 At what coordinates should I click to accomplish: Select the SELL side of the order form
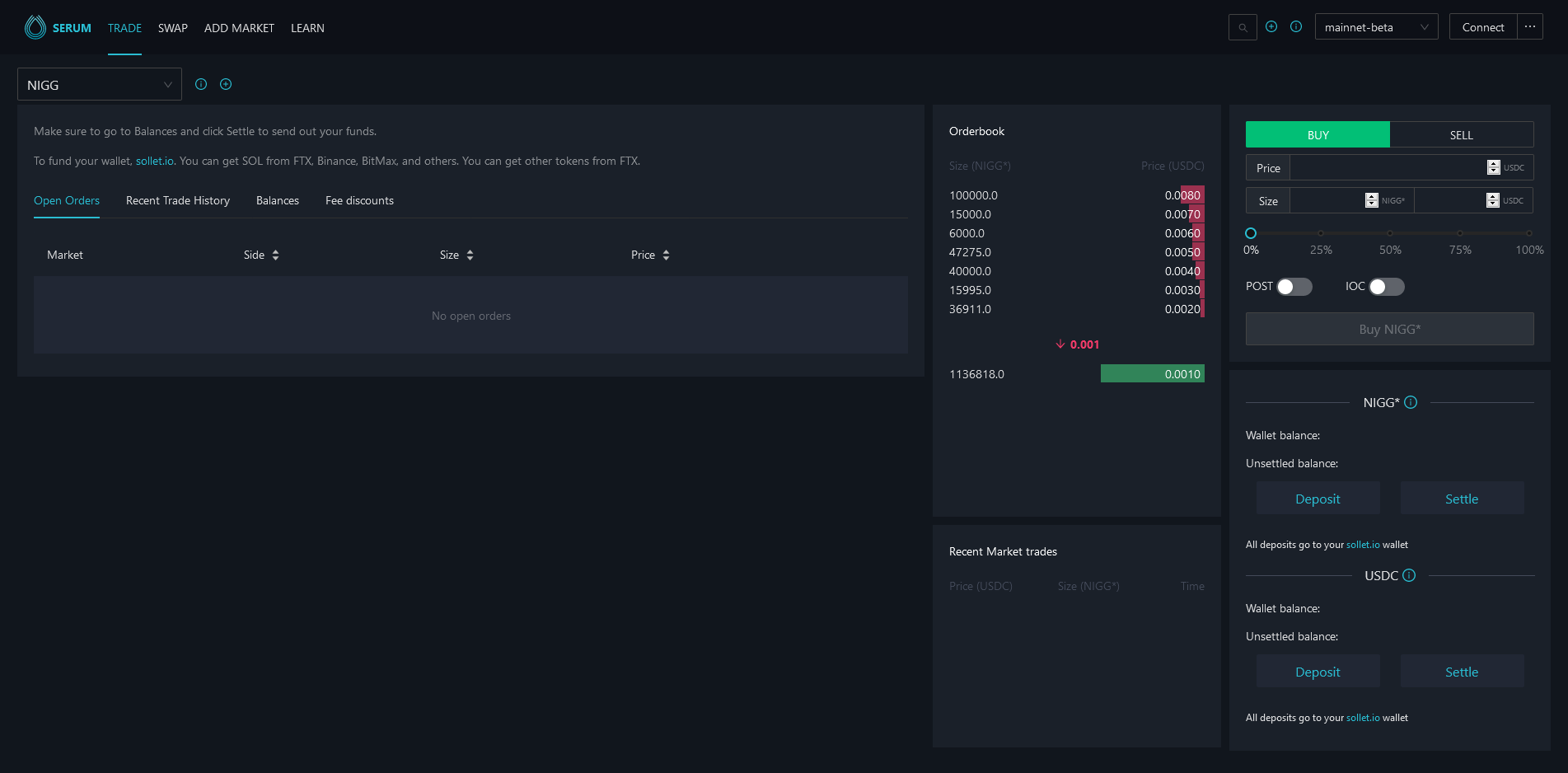tap(1462, 134)
